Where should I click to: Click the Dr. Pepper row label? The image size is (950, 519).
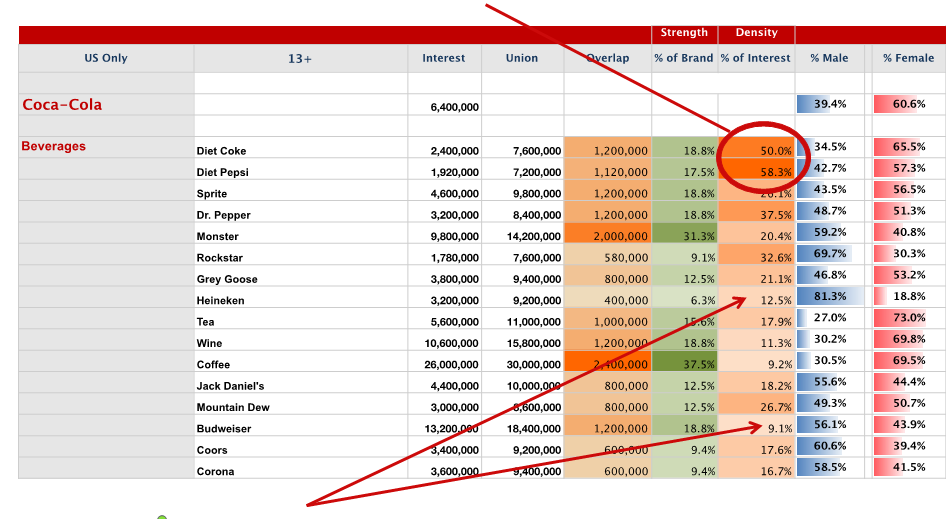(x=223, y=215)
